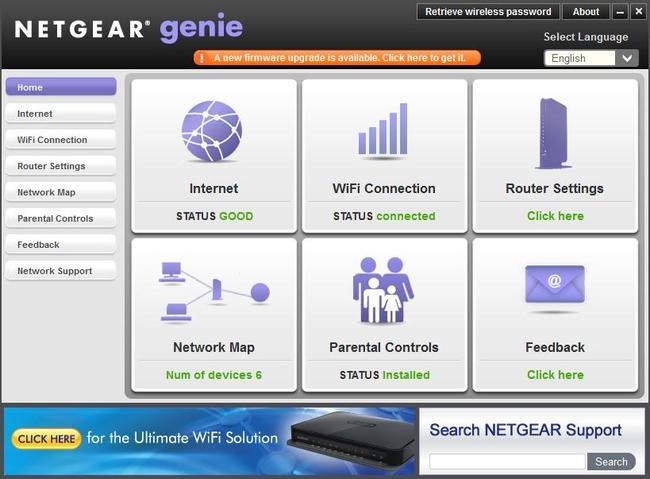Open Feedback from sidebar menu
The height and width of the screenshot is (479, 650).
tap(61, 244)
